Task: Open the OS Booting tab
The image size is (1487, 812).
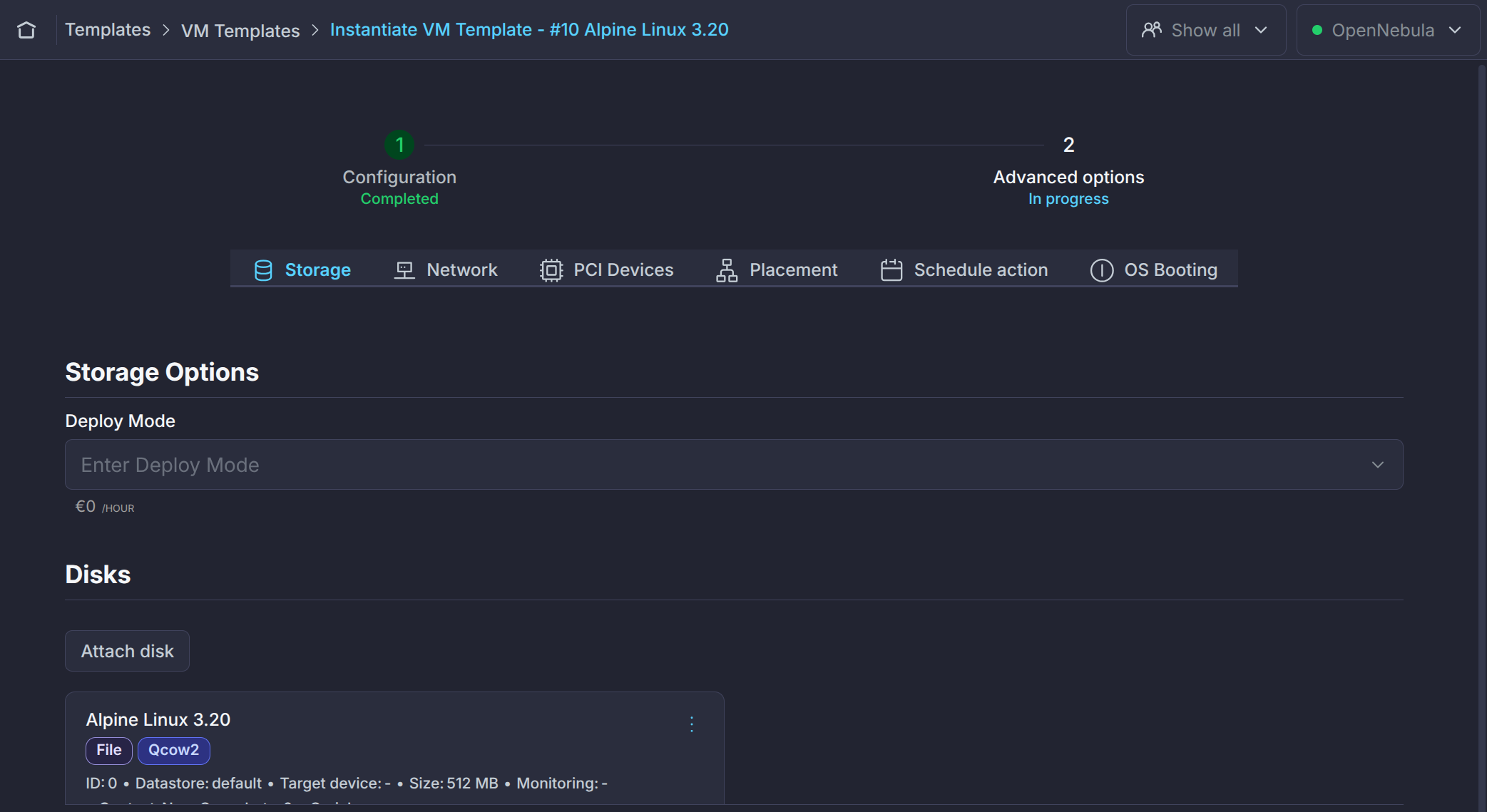Action: click(x=1154, y=269)
